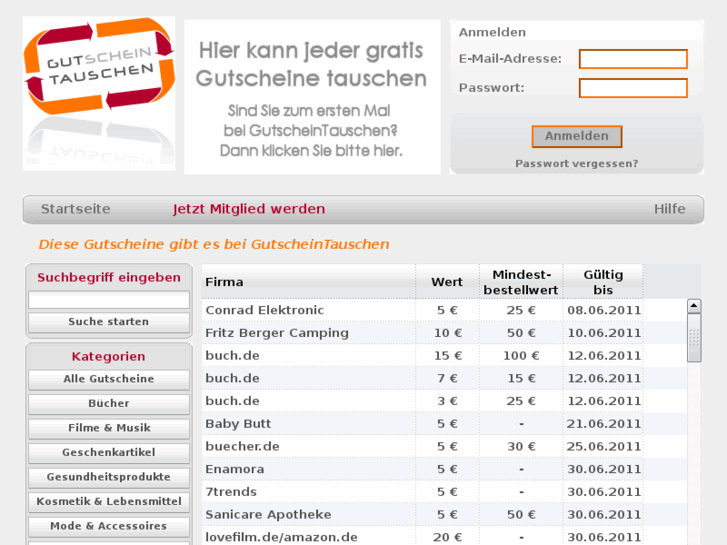This screenshot has height=545, width=727.
Task: Open the Hilfe menu item
Action: [x=670, y=209]
